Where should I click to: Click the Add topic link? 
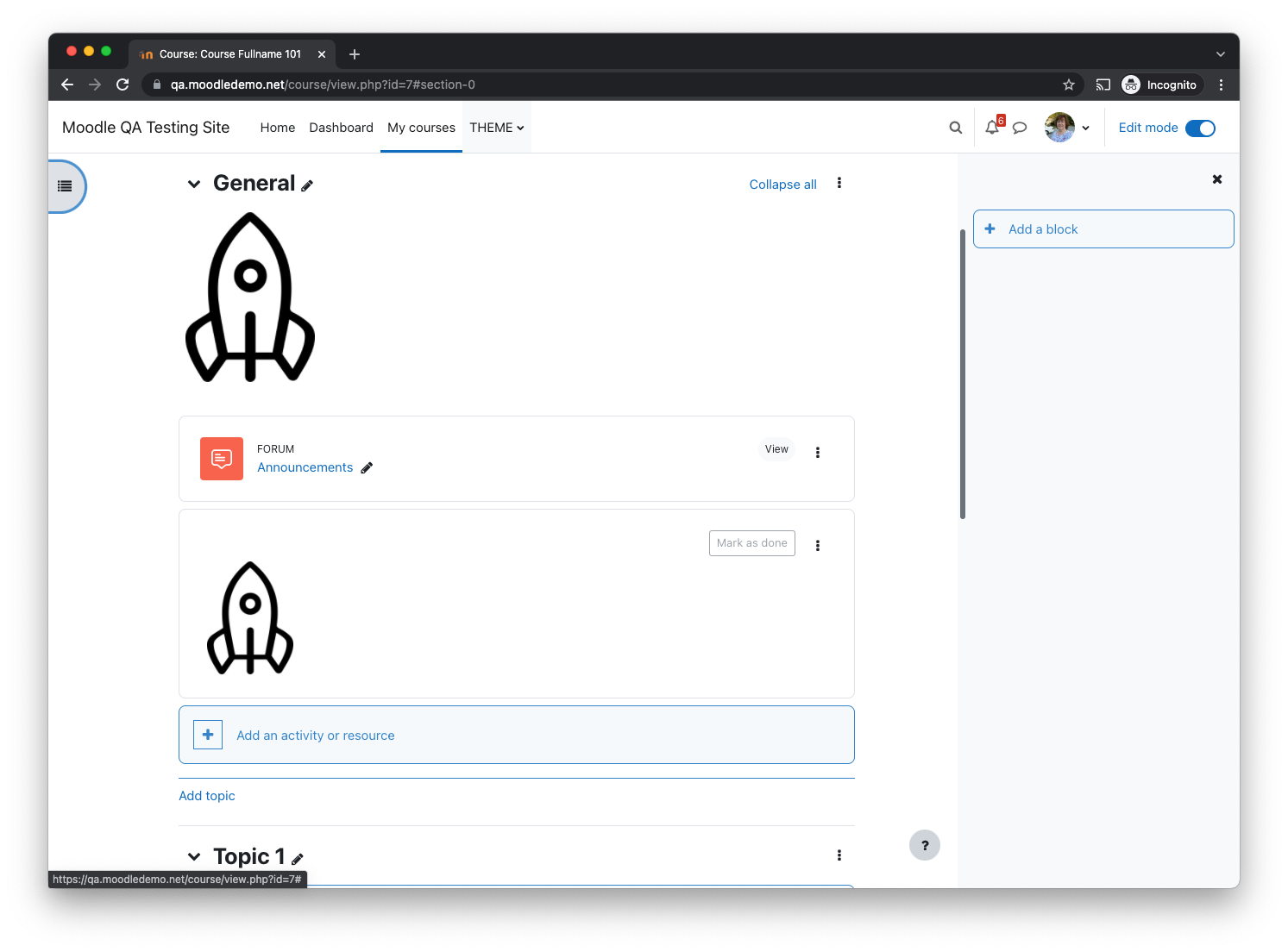(207, 796)
